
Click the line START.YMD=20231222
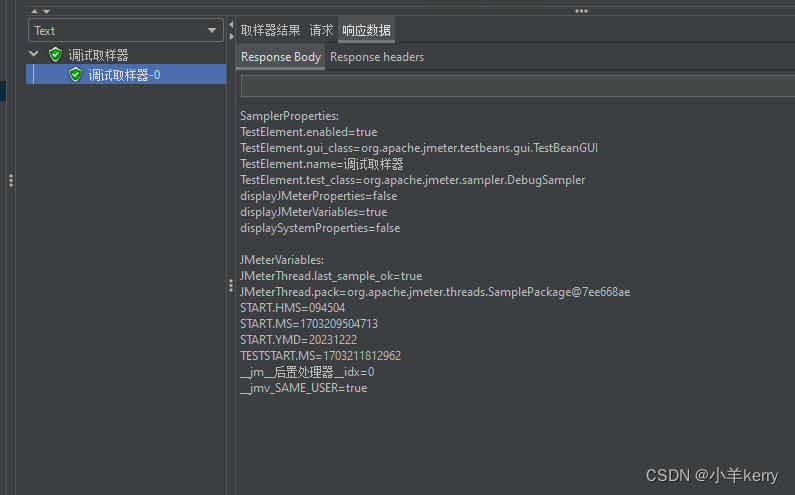[298, 340]
